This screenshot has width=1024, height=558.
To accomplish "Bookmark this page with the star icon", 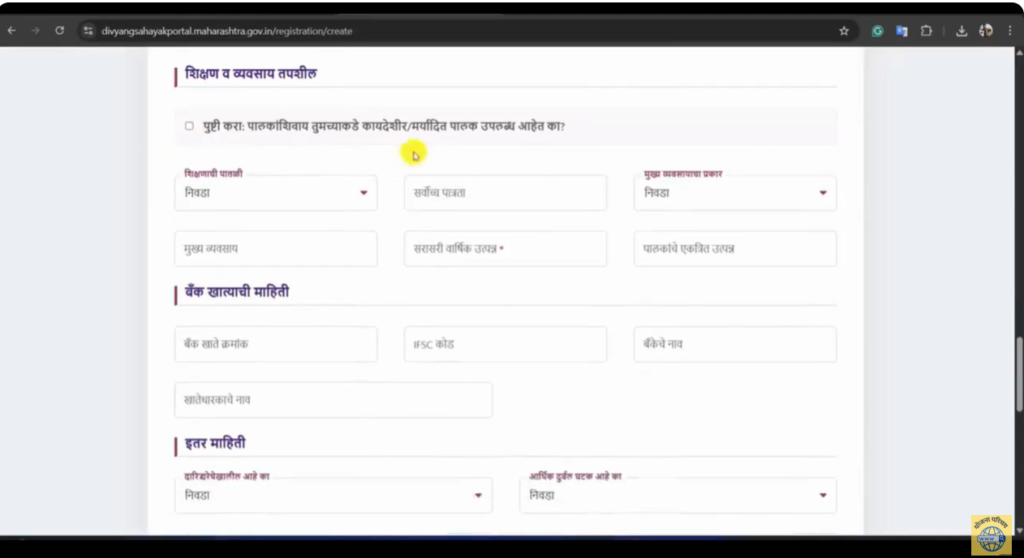I will (844, 31).
